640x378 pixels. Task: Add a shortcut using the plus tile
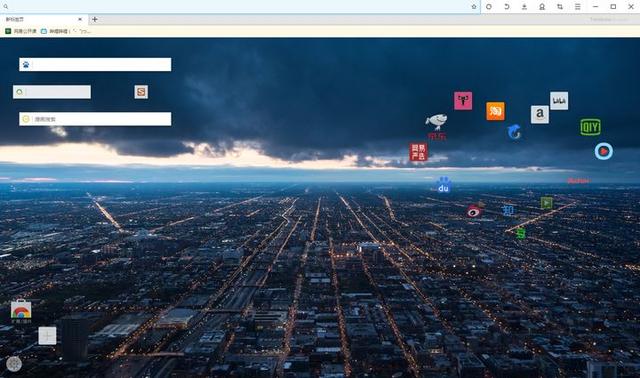coord(47,336)
